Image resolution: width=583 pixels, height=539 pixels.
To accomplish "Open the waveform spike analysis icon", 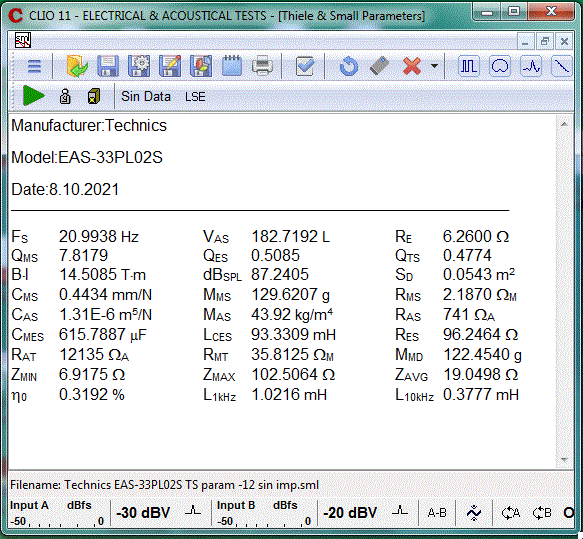I will [531, 66].
